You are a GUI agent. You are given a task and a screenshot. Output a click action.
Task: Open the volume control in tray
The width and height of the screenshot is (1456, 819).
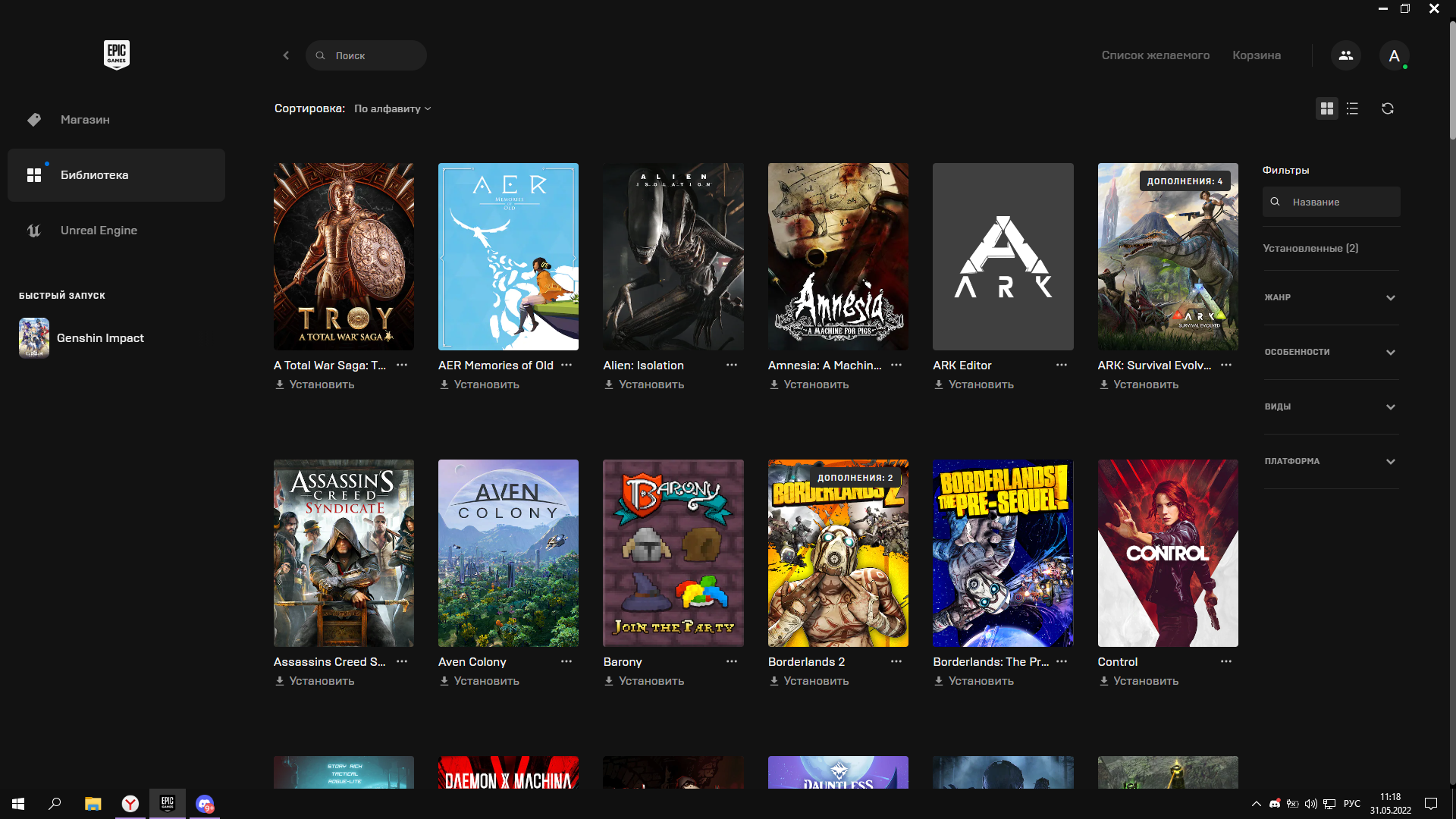1311,804
